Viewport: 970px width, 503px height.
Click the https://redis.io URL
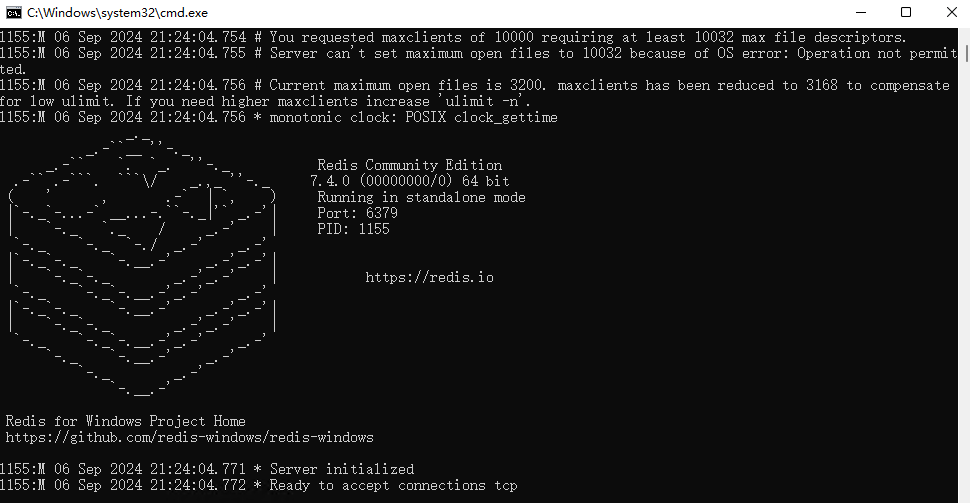pyautogui.click(x=429, y=277)
